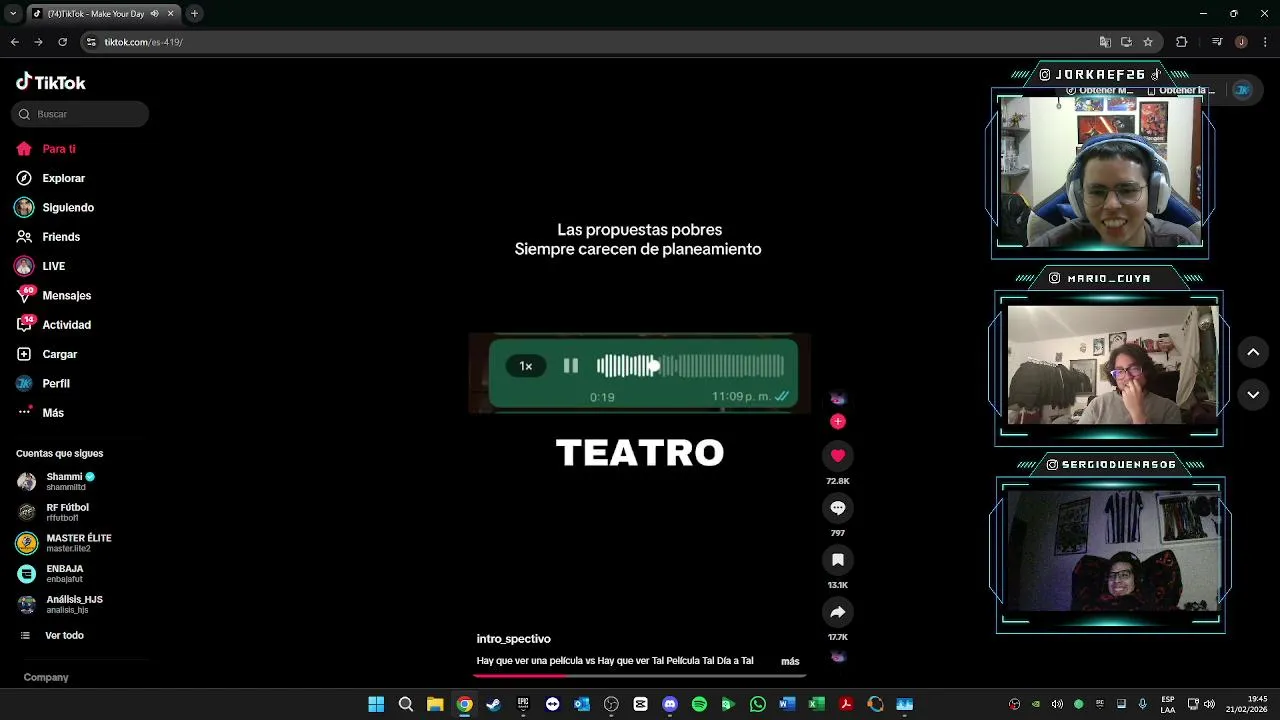Expand the Más menu
1280x720 pixels.
tap(40, 413)
